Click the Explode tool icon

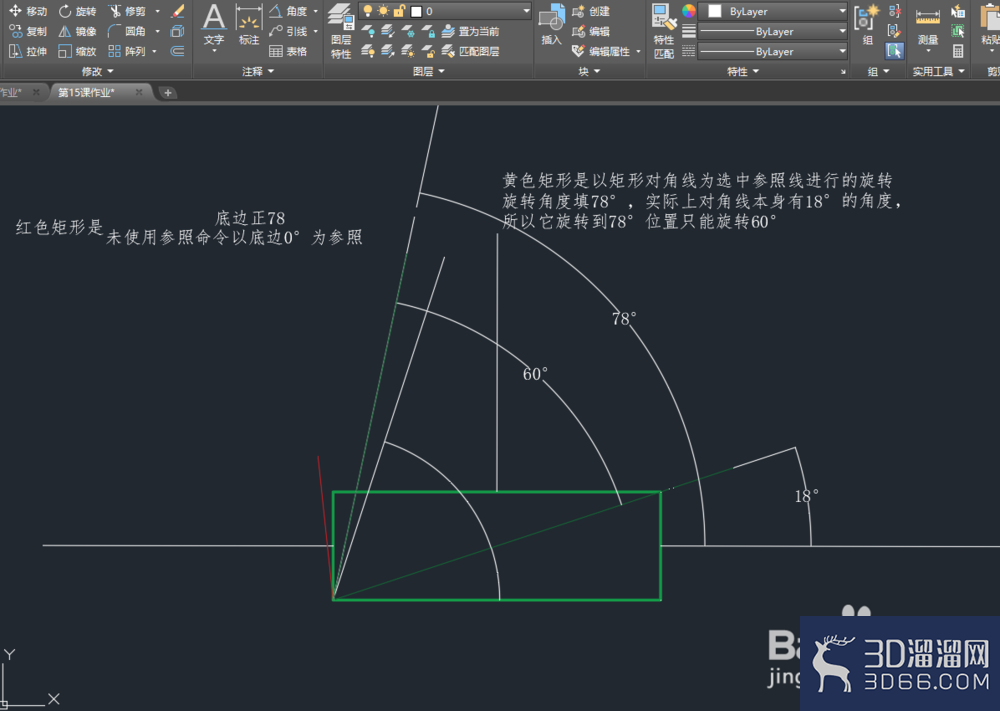[178, 31]
